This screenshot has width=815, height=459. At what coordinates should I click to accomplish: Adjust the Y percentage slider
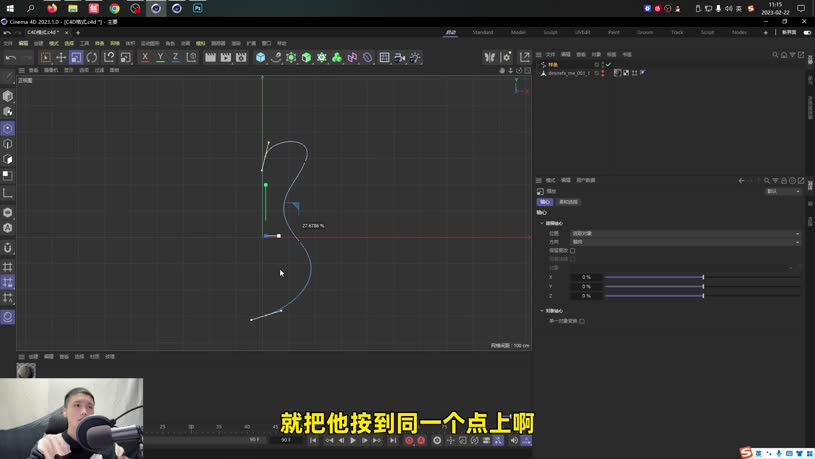[x=702, y=286]
